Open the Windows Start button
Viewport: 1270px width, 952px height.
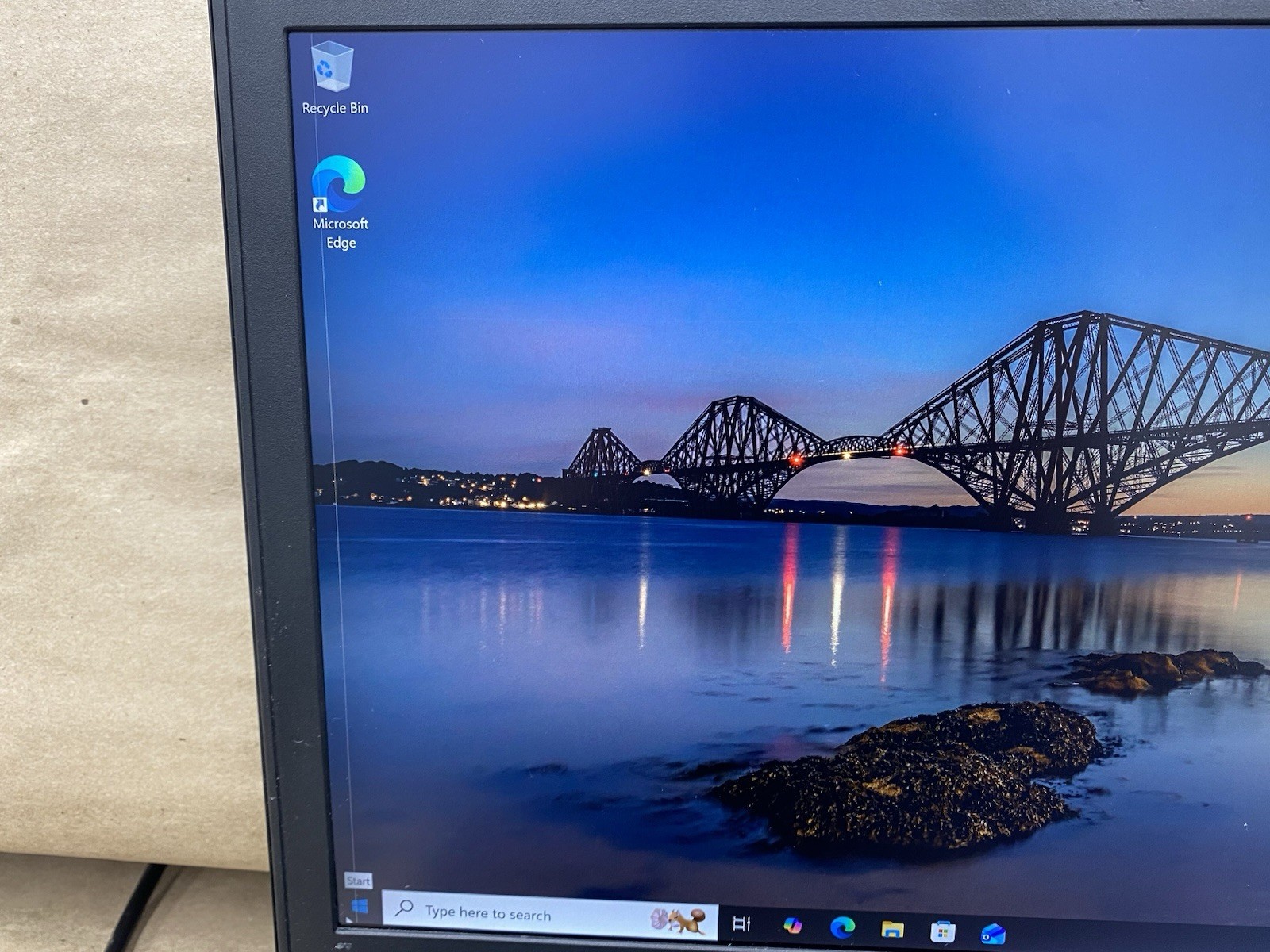tap(359, 906)
